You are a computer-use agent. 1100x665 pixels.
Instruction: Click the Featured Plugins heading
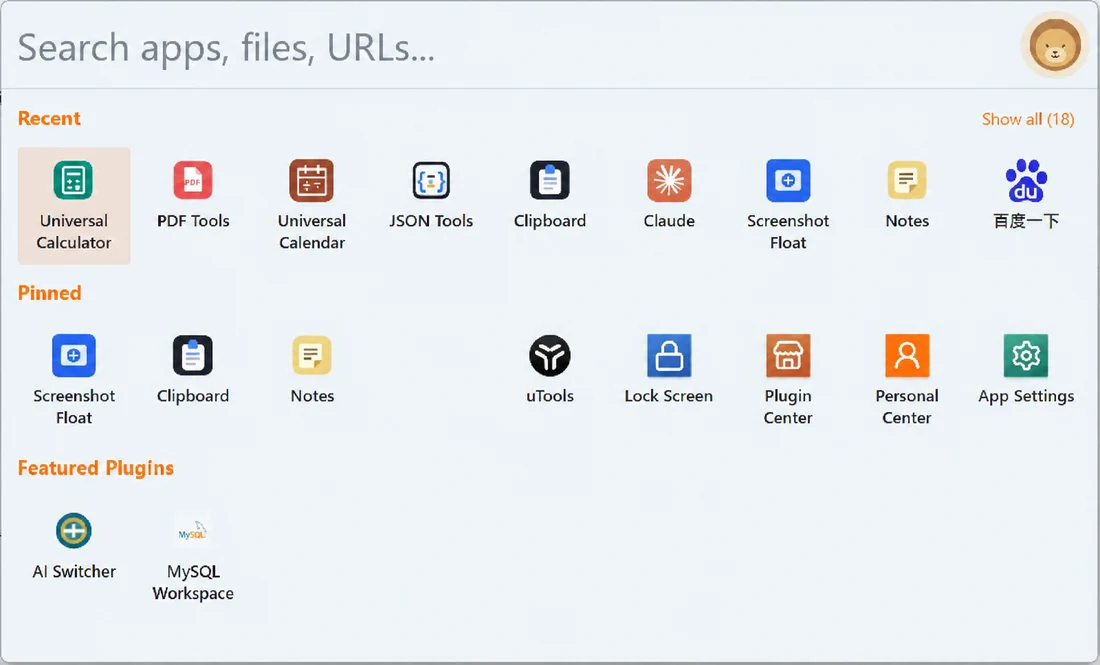coord(96,469)
